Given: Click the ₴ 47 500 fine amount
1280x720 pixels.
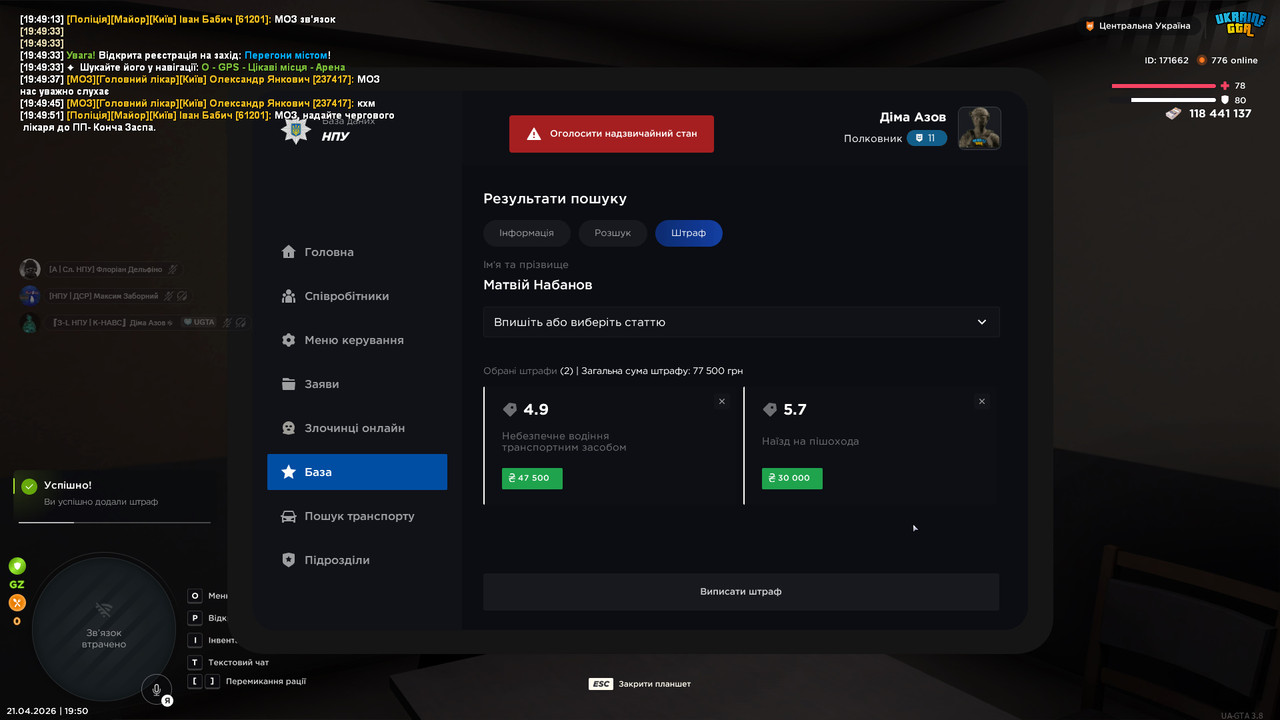Looking at the screenshot, I should pos(532,478).
